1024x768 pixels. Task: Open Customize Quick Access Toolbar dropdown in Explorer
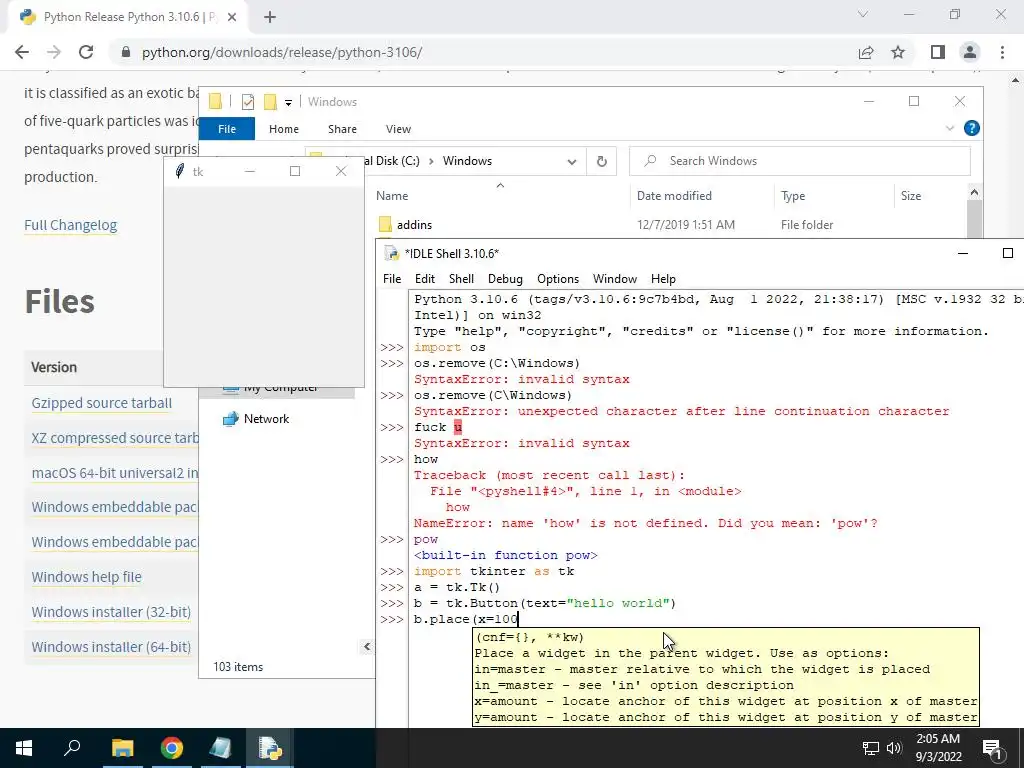[288, 103]
